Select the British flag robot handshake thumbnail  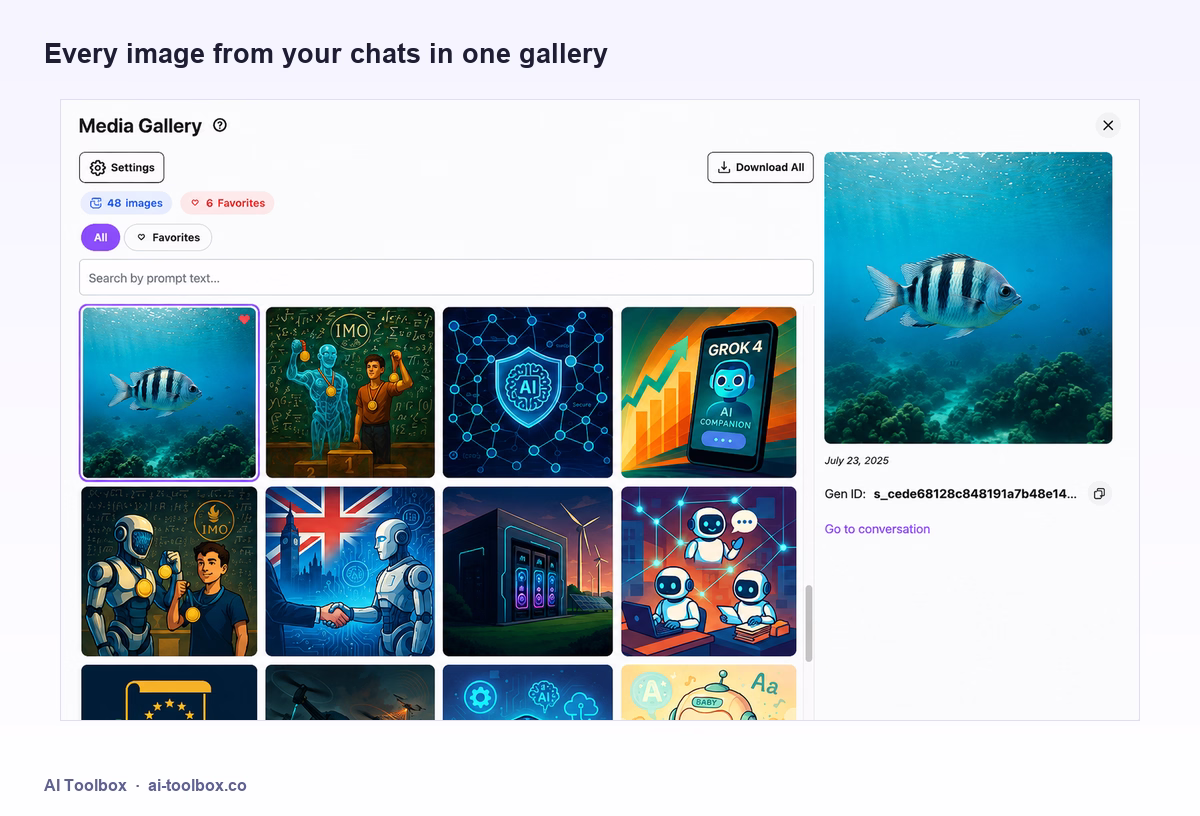pyautogui.click(x=350, y=571)
